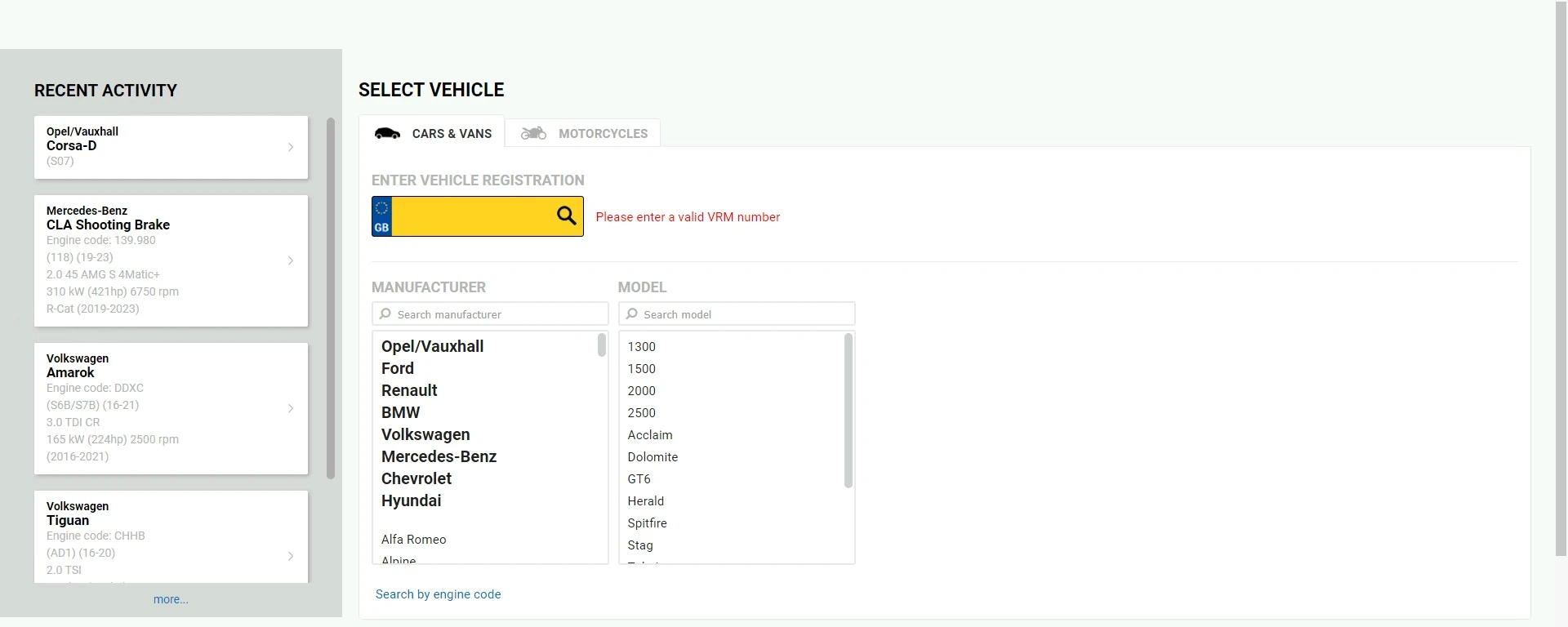Choose the Herald model
This screenshot has width=1568, height=627.
click(x=645, y=500)
